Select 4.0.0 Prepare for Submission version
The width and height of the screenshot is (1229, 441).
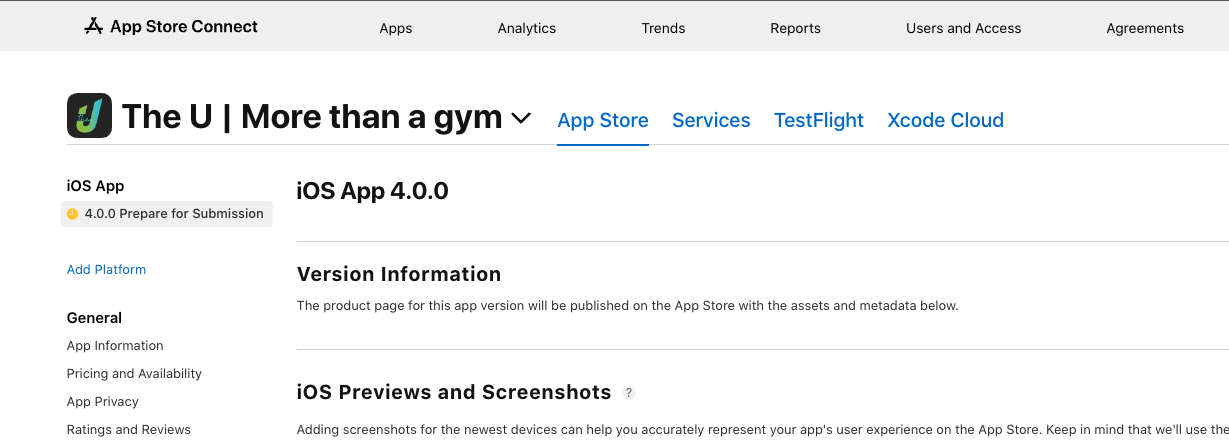point(174,214)
